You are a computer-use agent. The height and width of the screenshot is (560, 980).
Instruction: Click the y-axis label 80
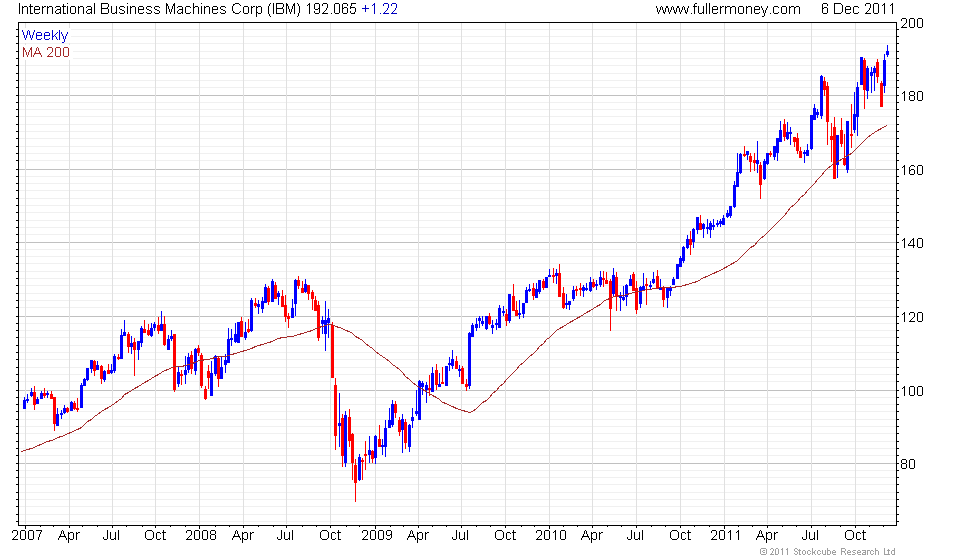[x=908, y=464]
